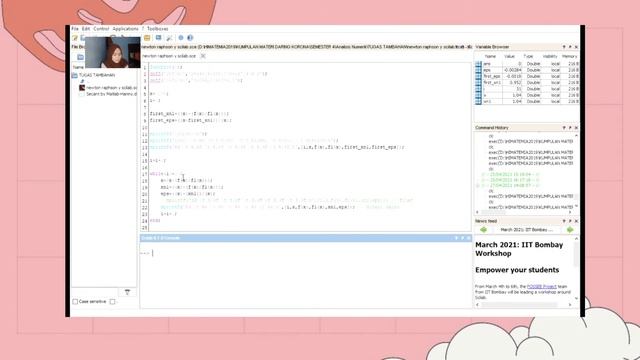Click Command History vertical scrollbar up arrow
The width and height of the screenshot is (640, 360).
tap(576, 135)
